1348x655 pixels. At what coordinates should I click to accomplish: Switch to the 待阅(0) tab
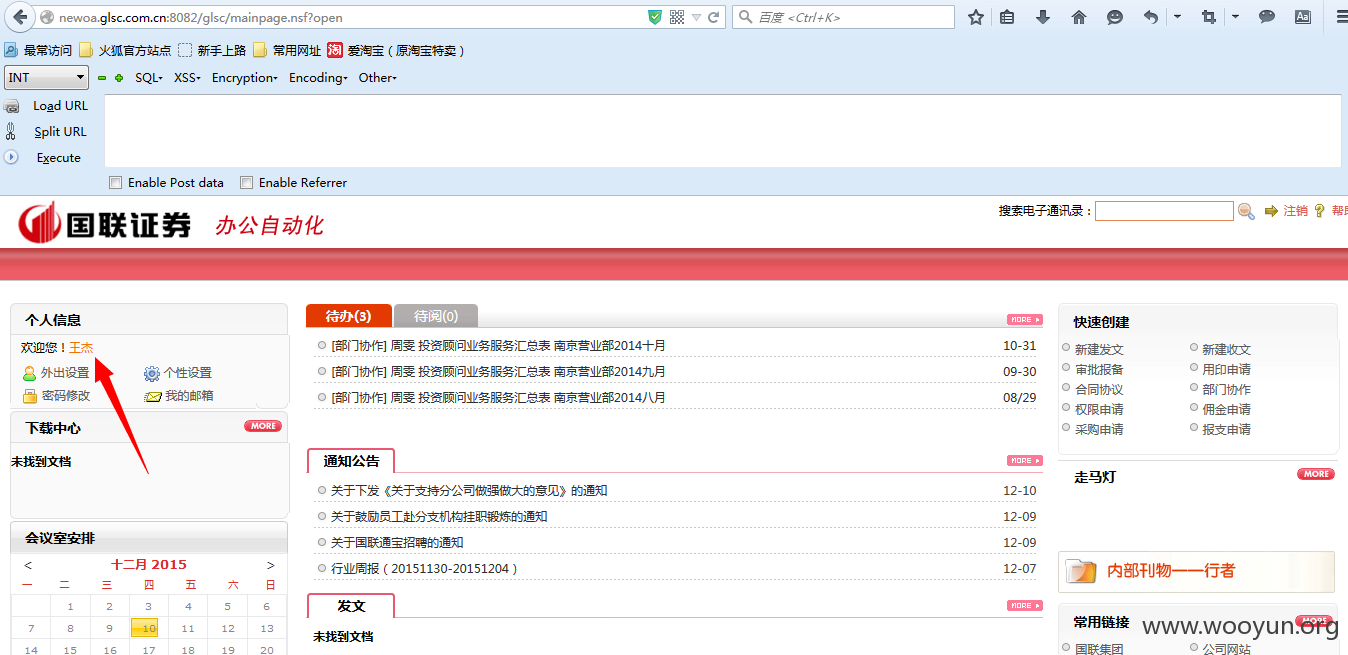(x=436, y=316)
